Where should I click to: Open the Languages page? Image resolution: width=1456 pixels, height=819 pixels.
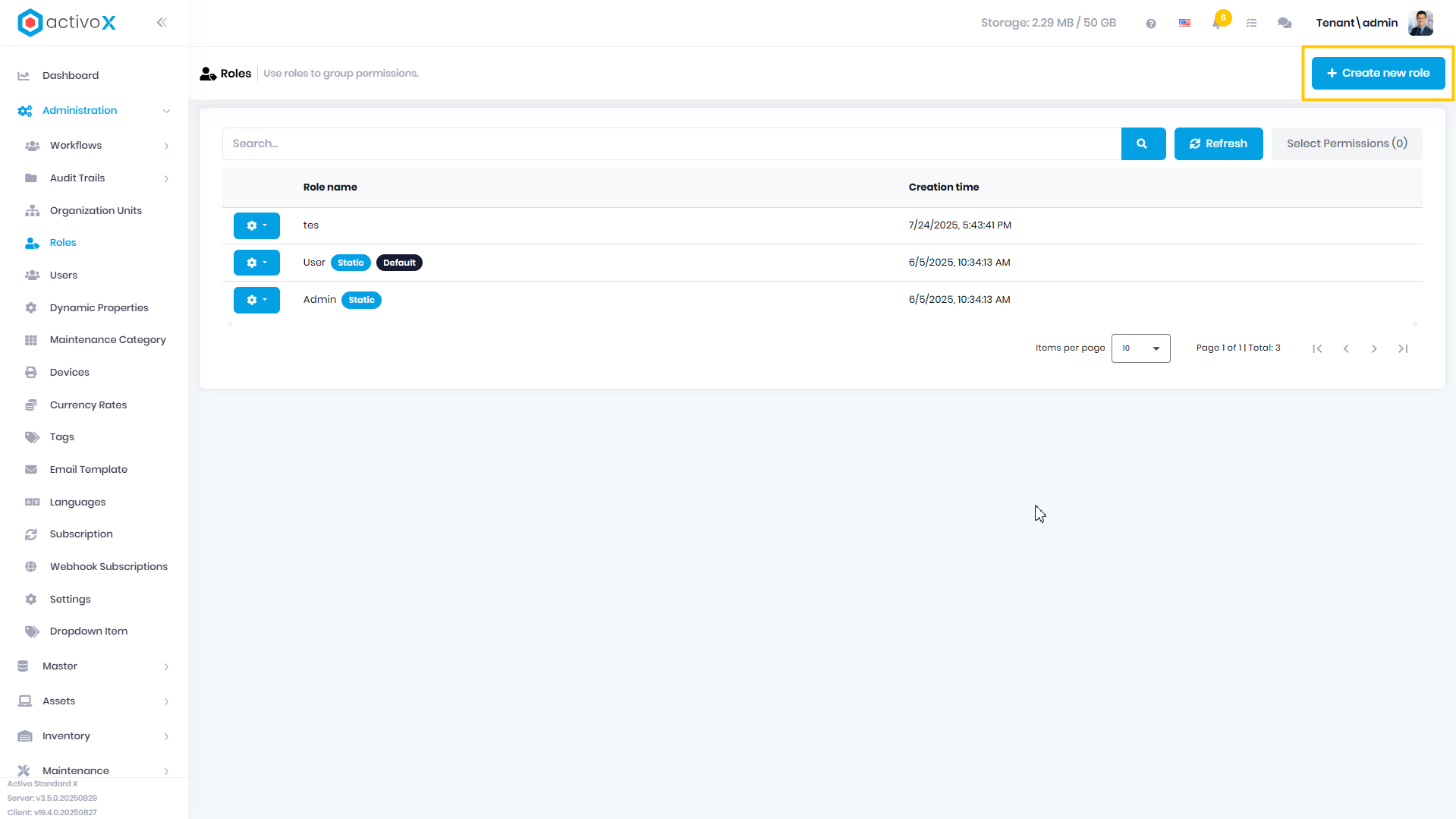77,502
